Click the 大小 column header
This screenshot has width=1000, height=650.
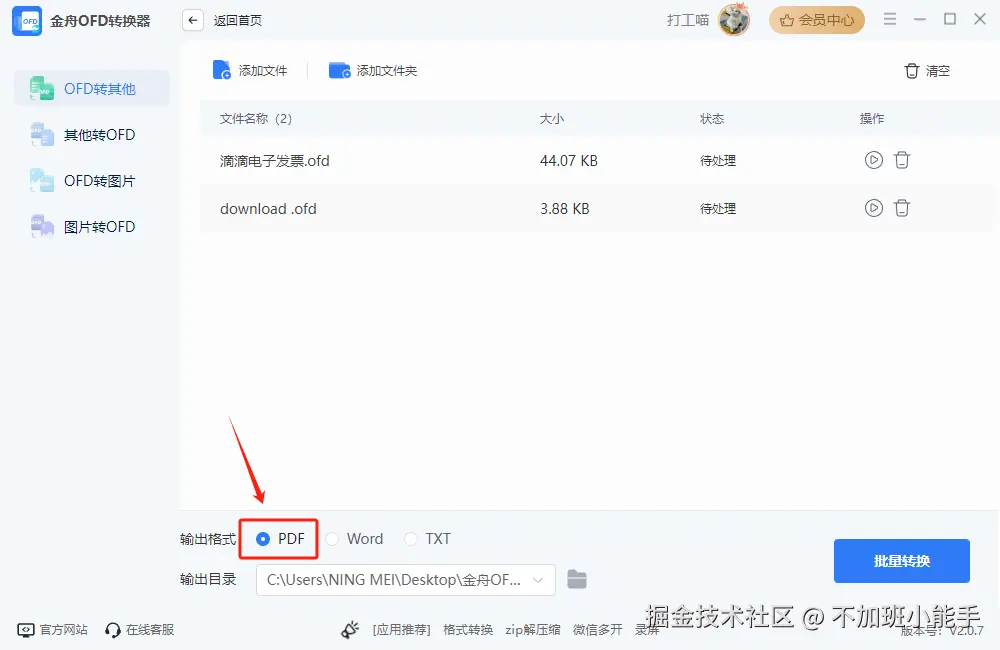click(x=552, y=119)
